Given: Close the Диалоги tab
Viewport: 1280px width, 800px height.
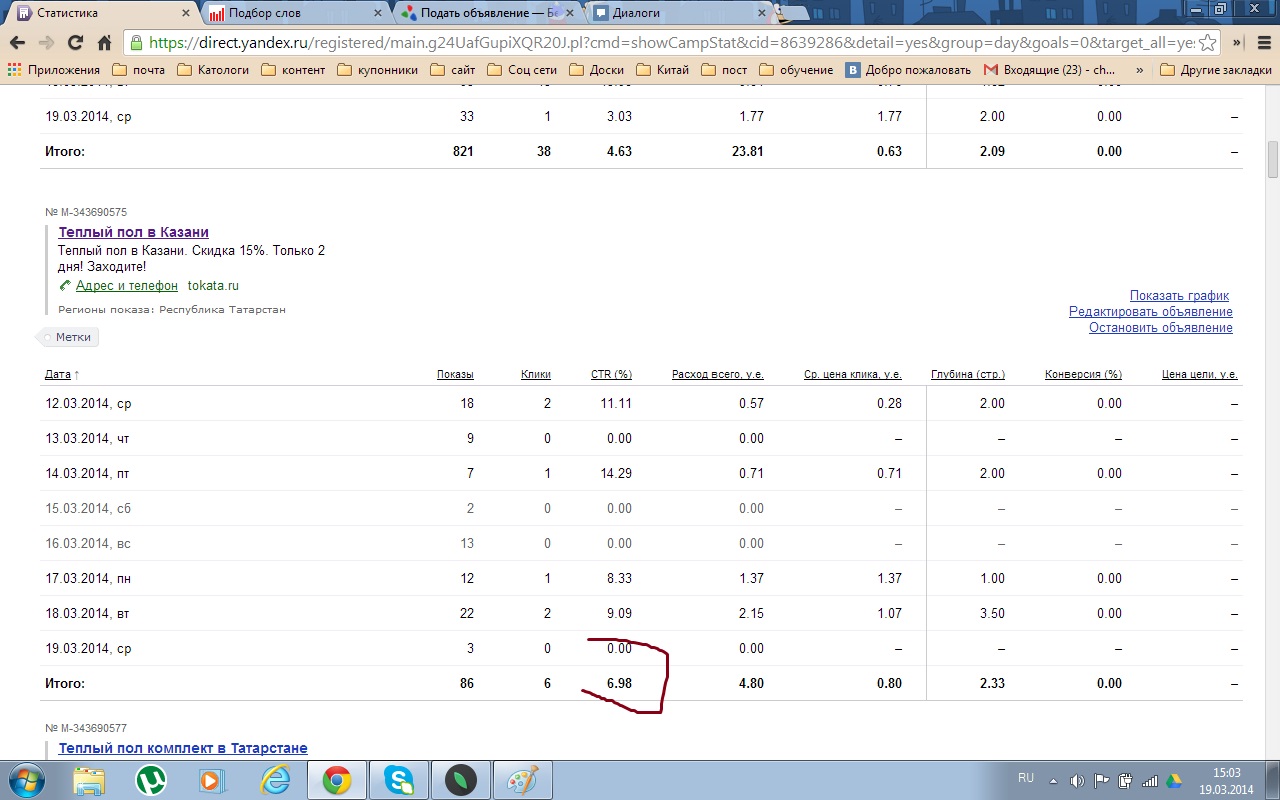Looking at the screenshot, I should [x=762, y=14].
